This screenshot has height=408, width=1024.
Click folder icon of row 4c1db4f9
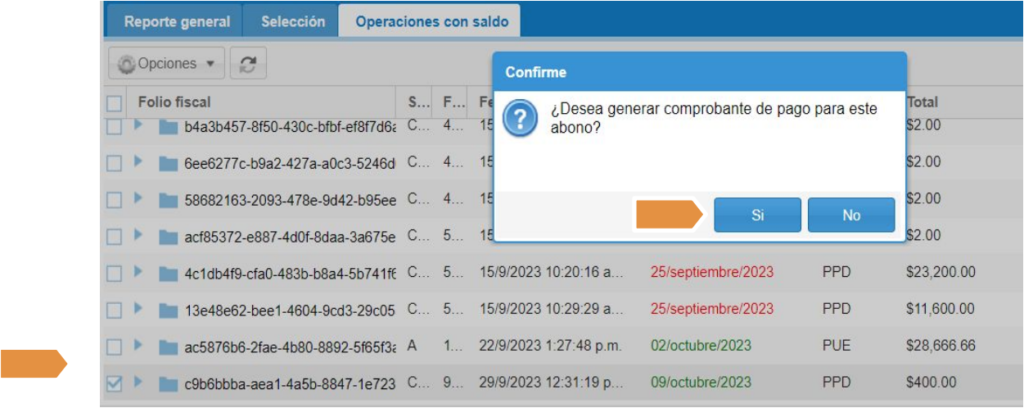click(x=167, y=273)
